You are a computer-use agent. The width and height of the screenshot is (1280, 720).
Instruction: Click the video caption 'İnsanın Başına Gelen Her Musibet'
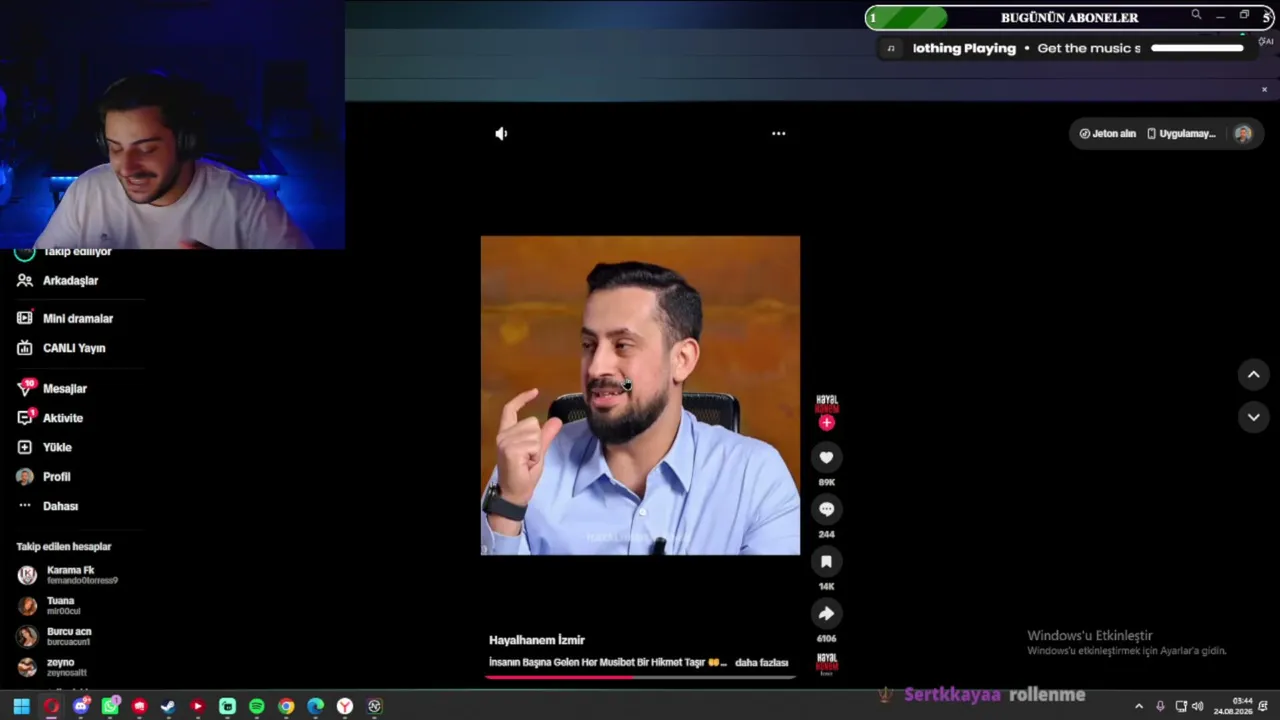[607, 663]
